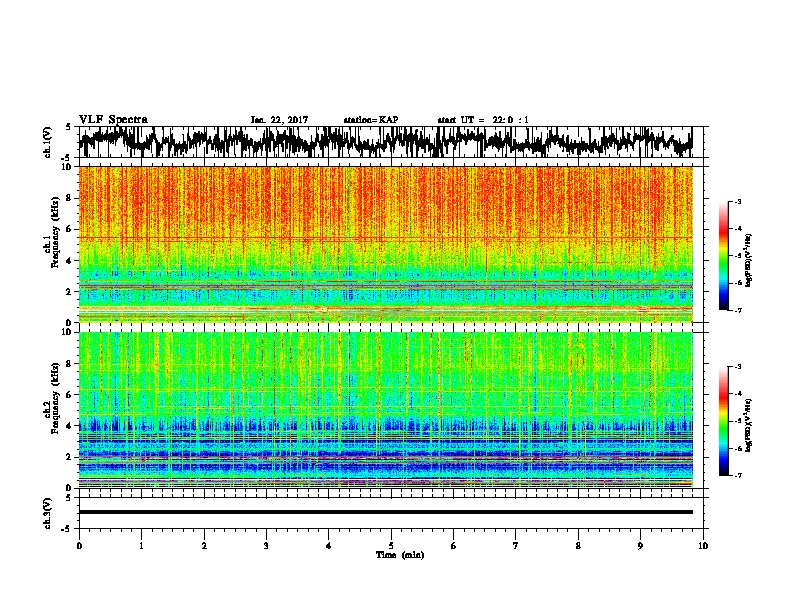Viewport: 792px width, 612px height.
Task: Click the ch.2 spectrogram color bar
Action: coord(724,421)
